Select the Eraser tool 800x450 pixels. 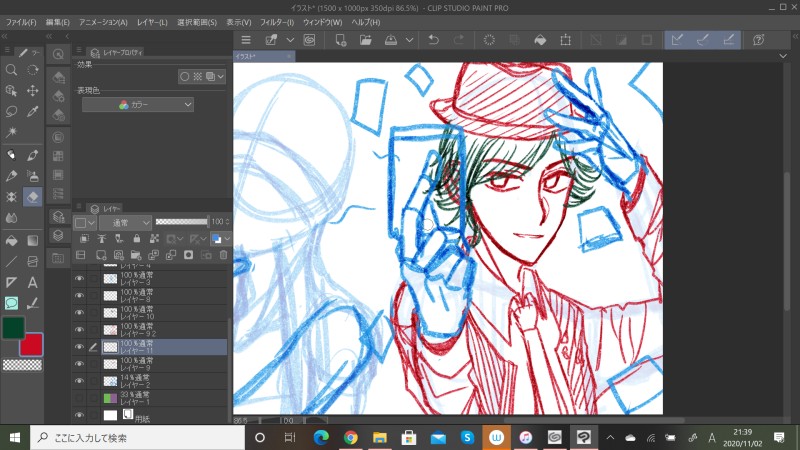click(32, 197)
